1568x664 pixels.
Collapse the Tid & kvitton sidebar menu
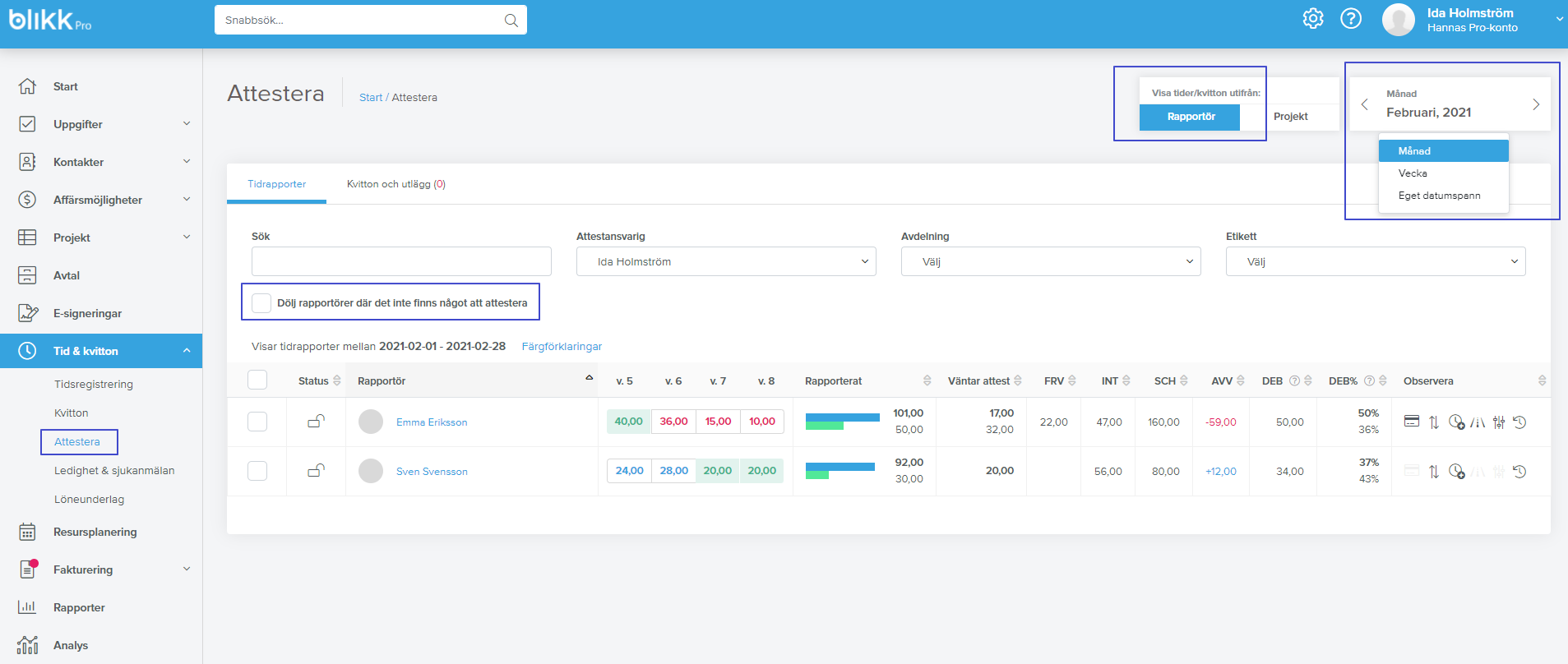point(187,350)
